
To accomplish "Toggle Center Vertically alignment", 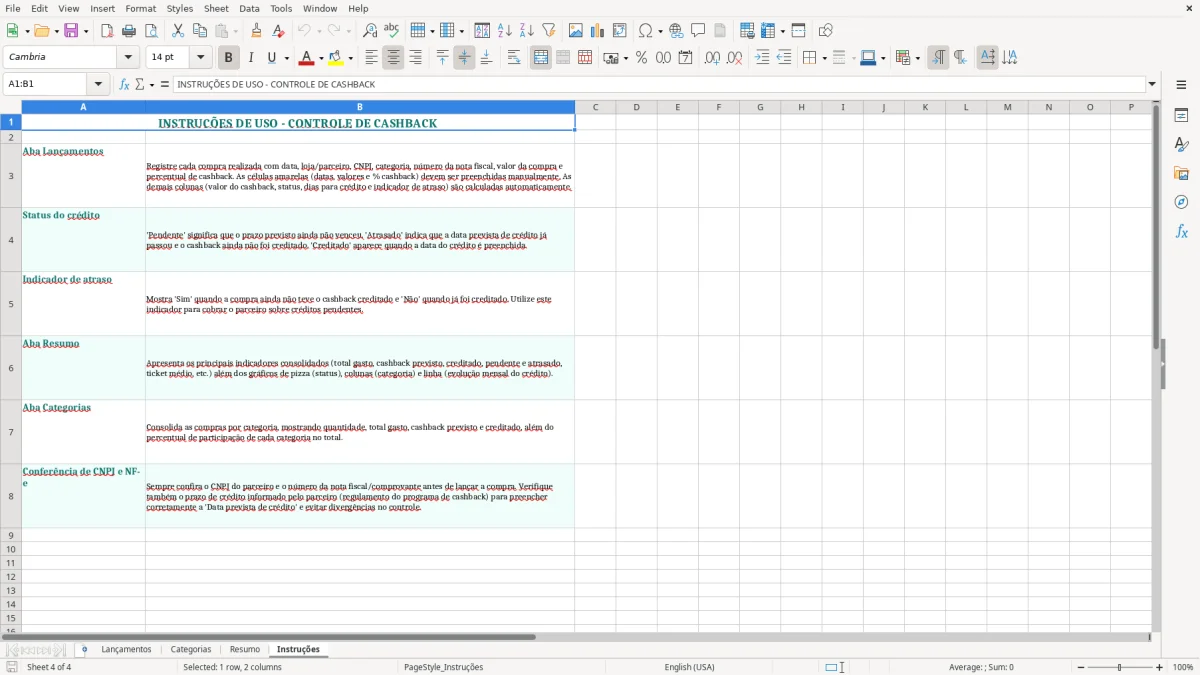I will (464, 58).
